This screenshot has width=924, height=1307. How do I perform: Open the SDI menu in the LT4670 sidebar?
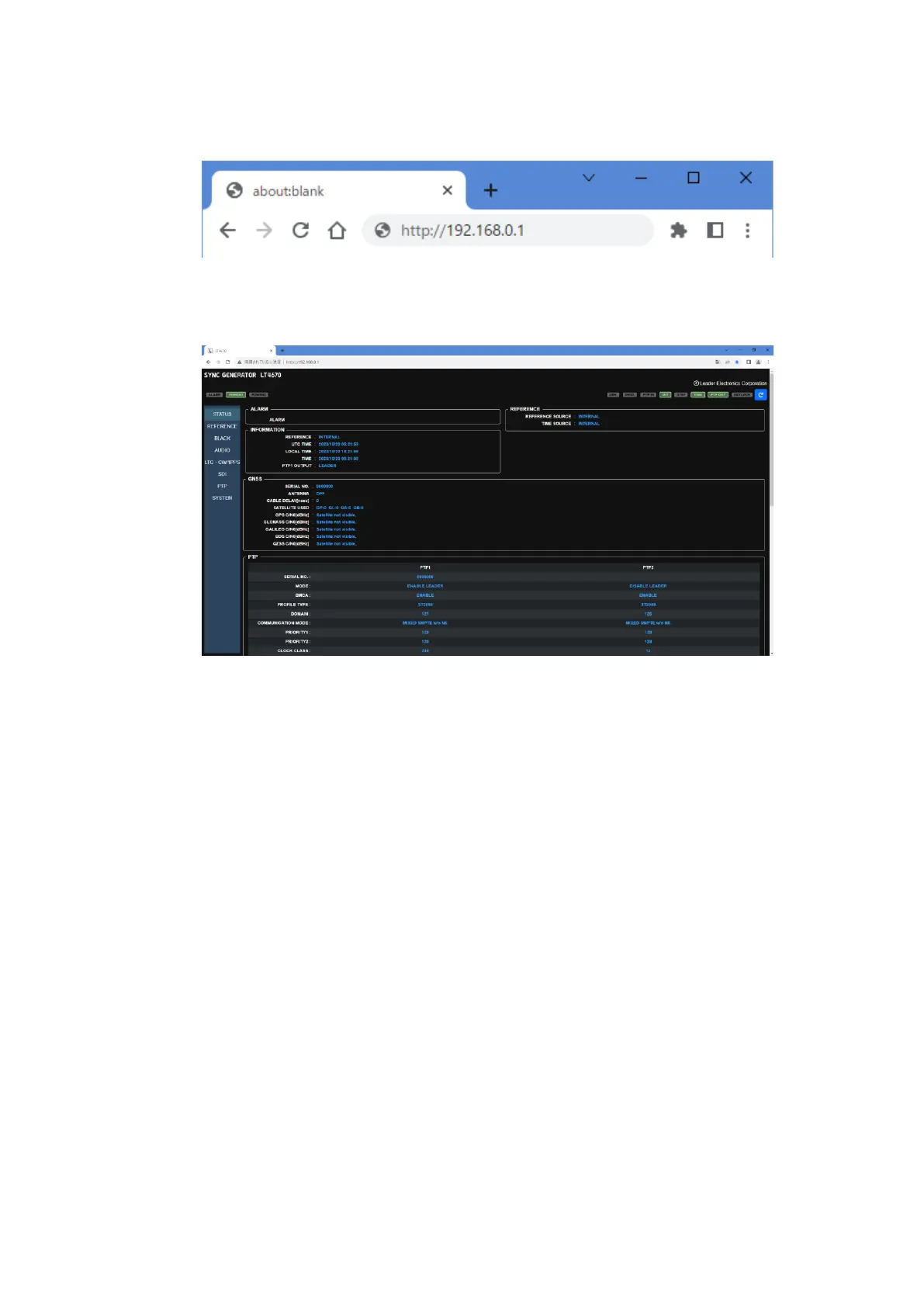click(x=222, y=474)
